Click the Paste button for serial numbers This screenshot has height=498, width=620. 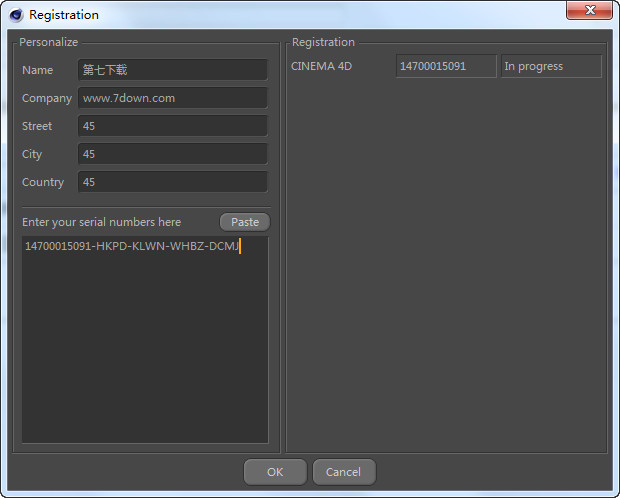[x=245, y=222]
